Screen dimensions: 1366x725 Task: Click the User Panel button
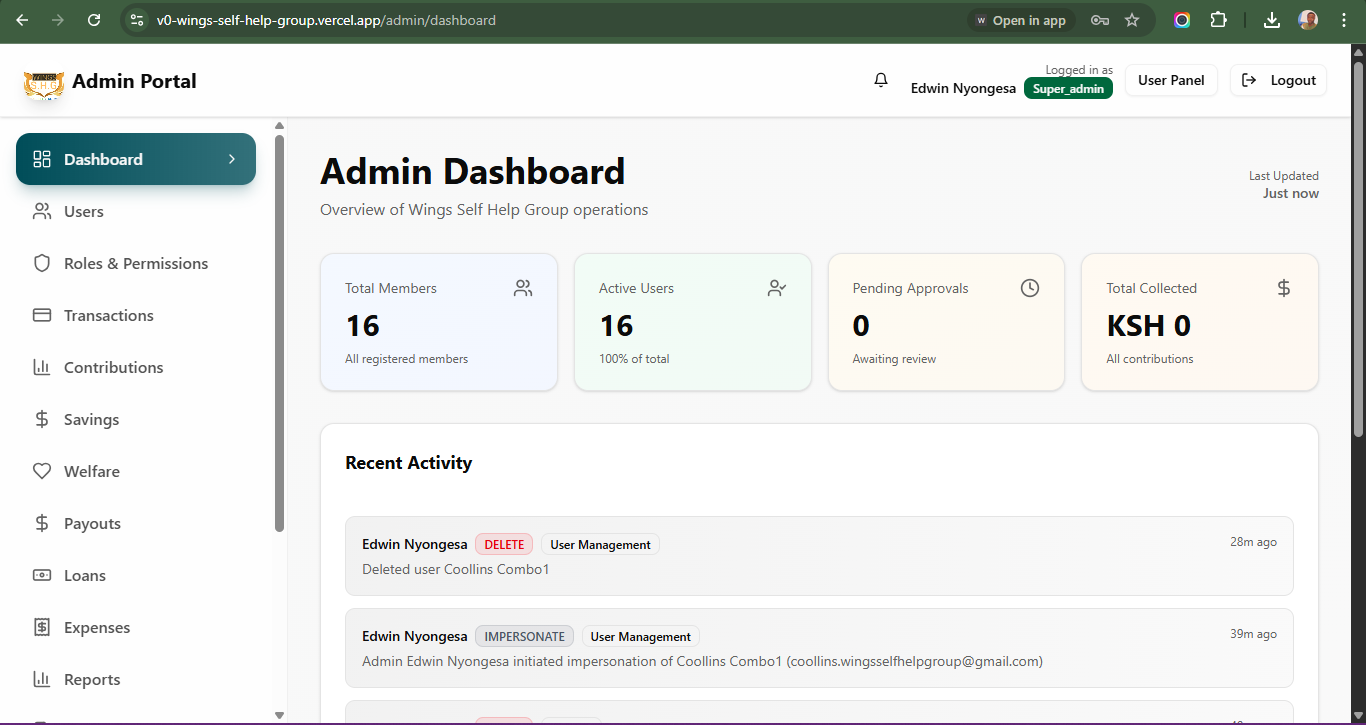(x=1171, y=80)
